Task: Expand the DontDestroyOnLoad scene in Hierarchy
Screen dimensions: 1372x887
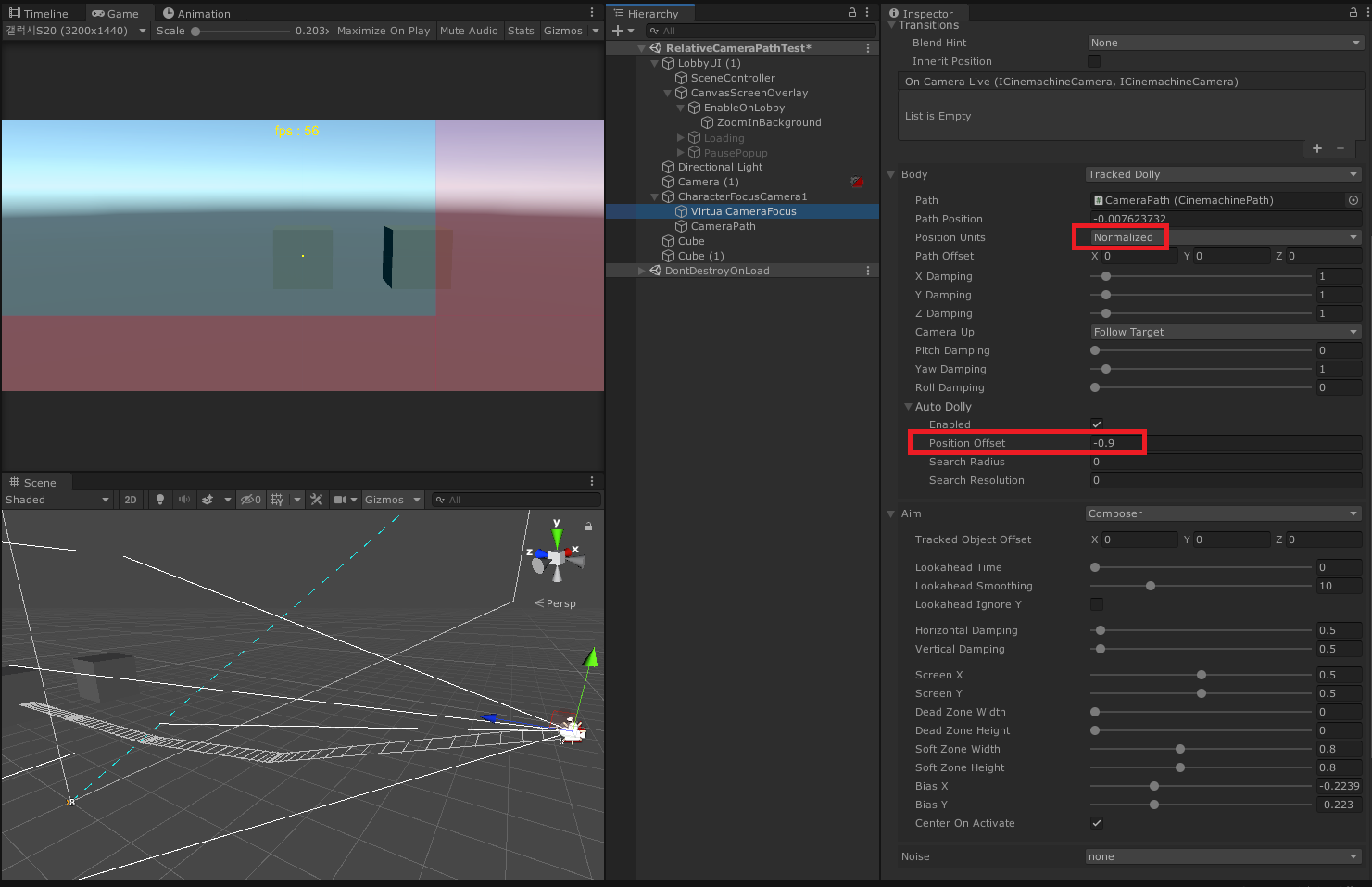Action: pyautogui.click(x=641, y=271)
